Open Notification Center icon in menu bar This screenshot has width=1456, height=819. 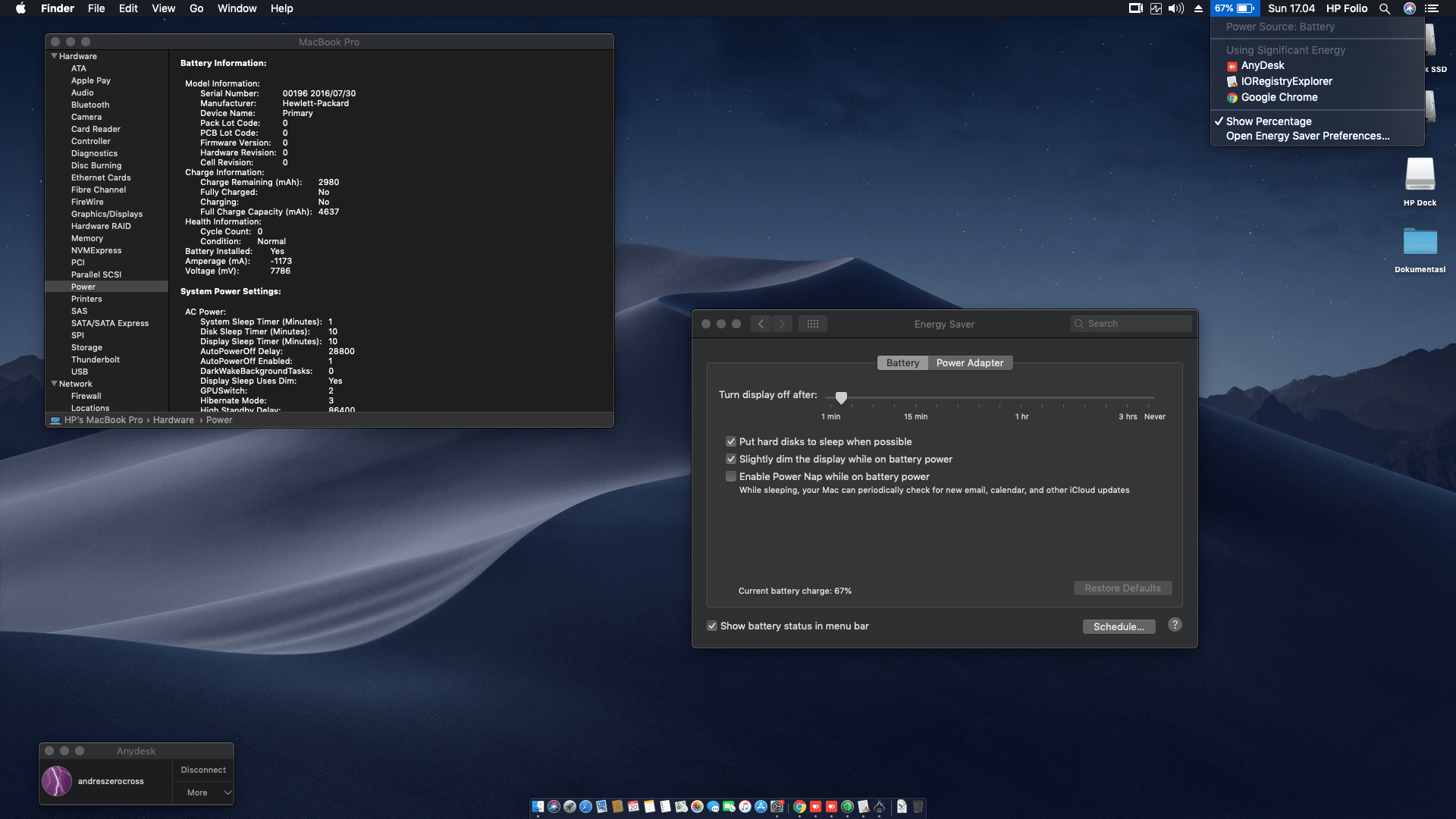1432,8
